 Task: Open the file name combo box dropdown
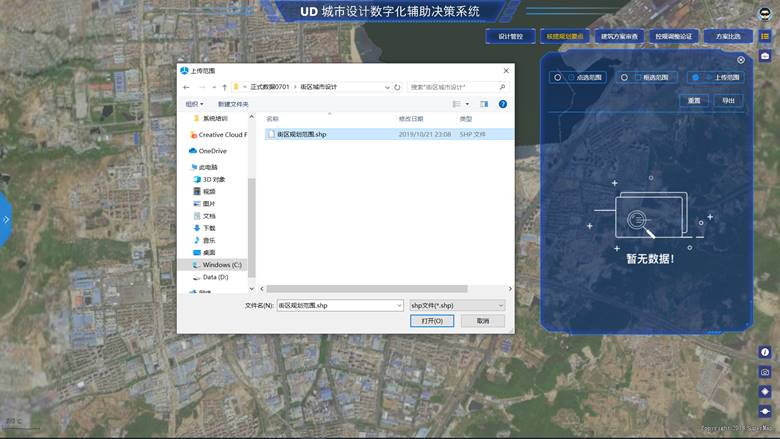(399, 305)
